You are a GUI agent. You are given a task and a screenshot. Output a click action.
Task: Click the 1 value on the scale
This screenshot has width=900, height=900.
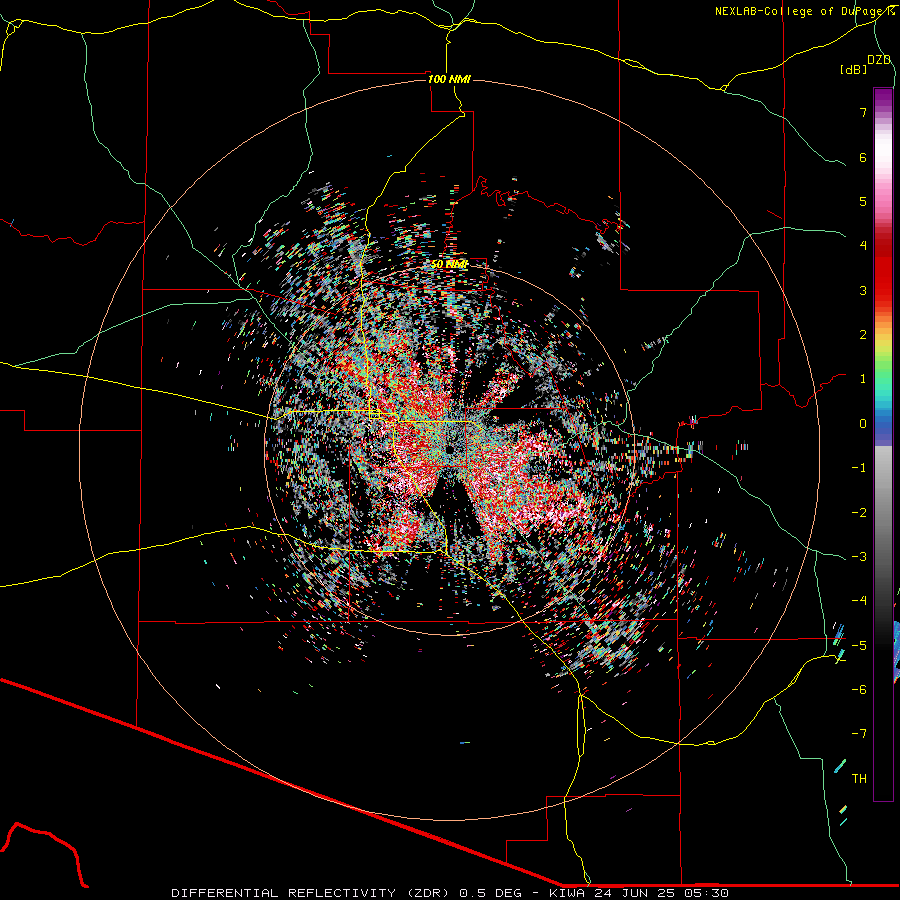pyautogui.click(x=863, y=379)
